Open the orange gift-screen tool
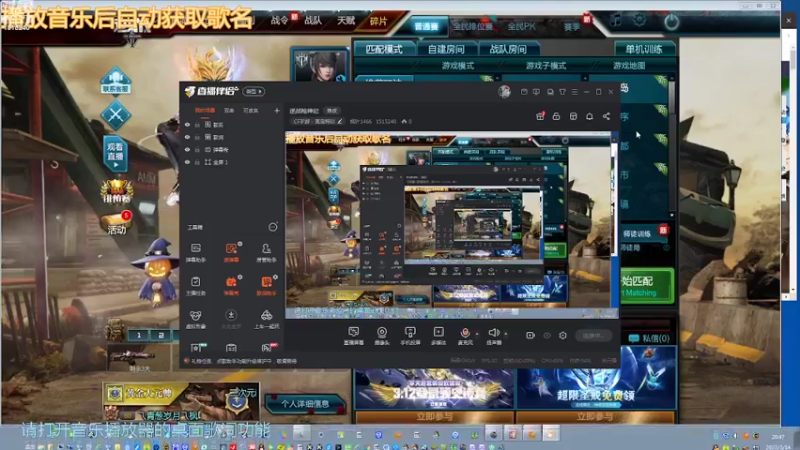800x450 pixels. (x=231, y=252)
